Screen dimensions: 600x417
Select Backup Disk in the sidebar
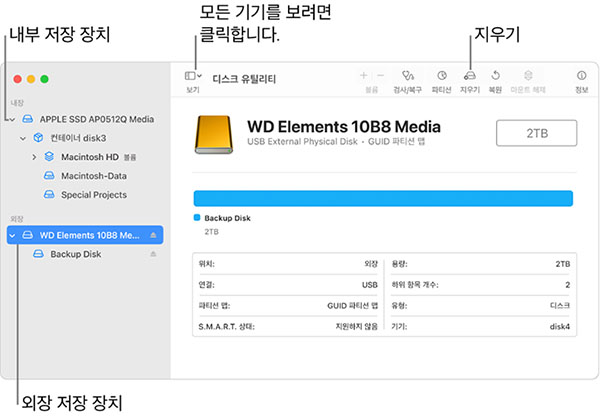tap(75, 254)
